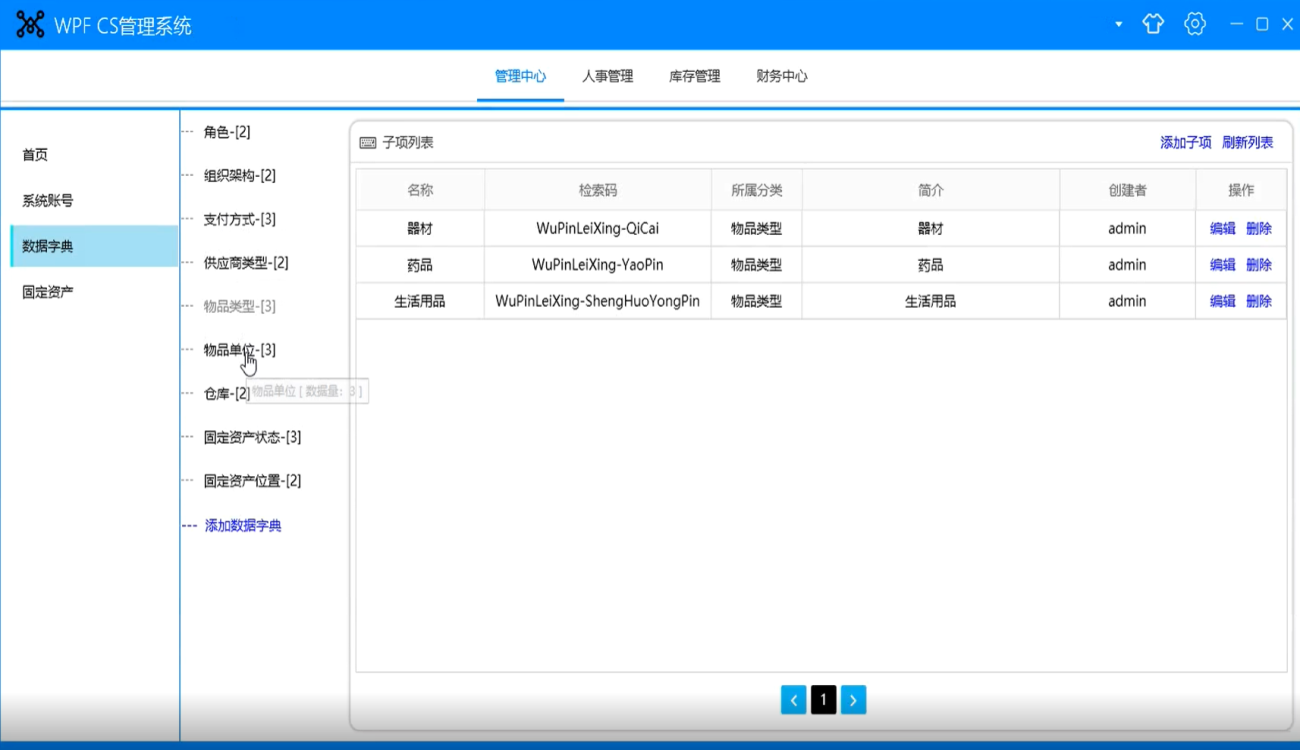The image size is (1300, 750).
Task: Click the app logo icon in title bar
Action: (x=30, y=25)
